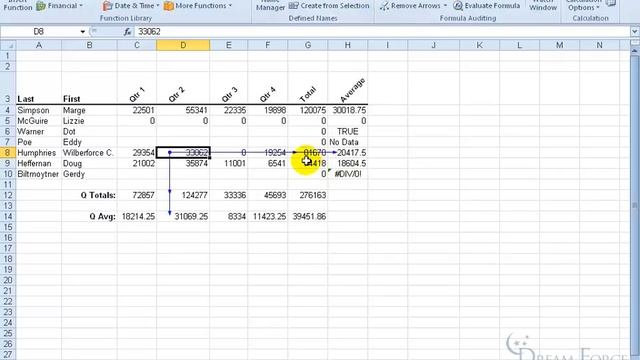Select column A header
640x360 pixels.
tap(39, 45)
